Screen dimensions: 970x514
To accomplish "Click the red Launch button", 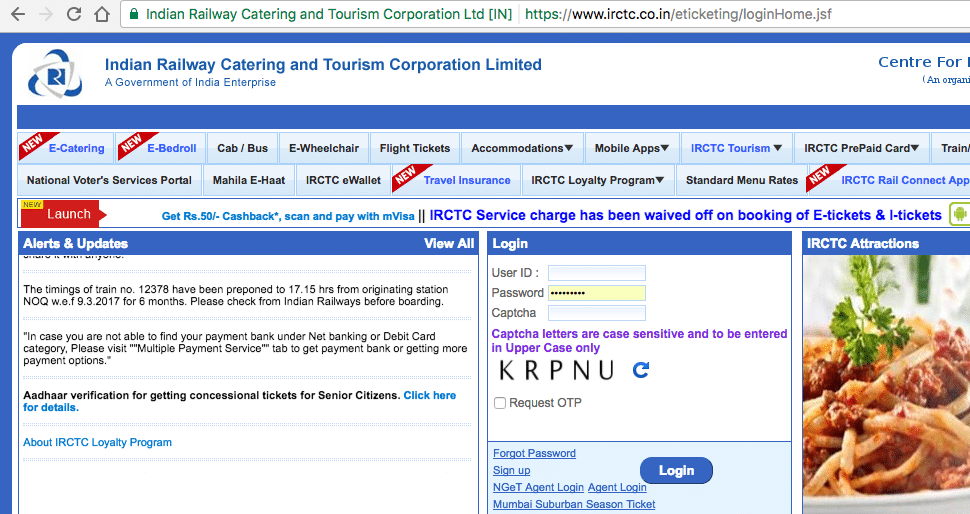I will (64, 214).
